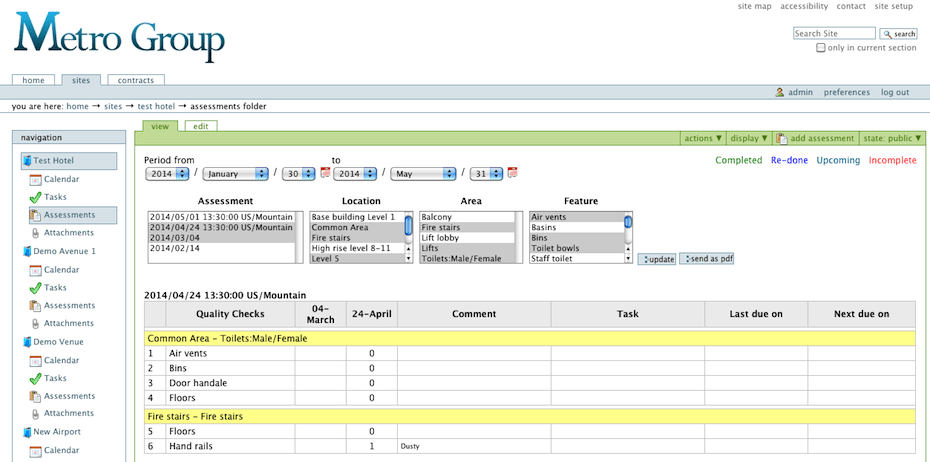930x462 pixels.
Task: Expand the start month January dropdown
Action: (235, 173)
